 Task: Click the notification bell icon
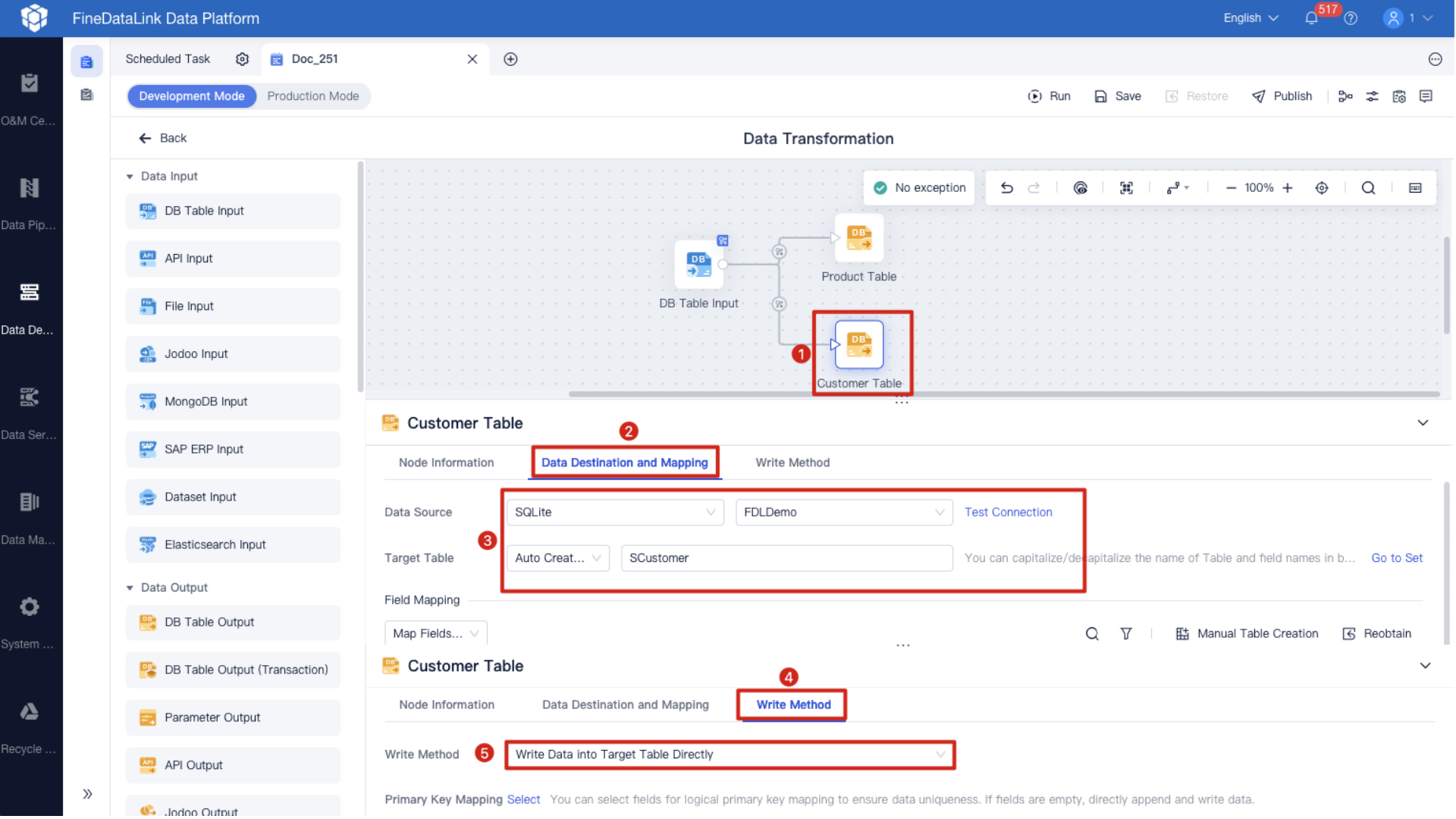click(1311, 18)
